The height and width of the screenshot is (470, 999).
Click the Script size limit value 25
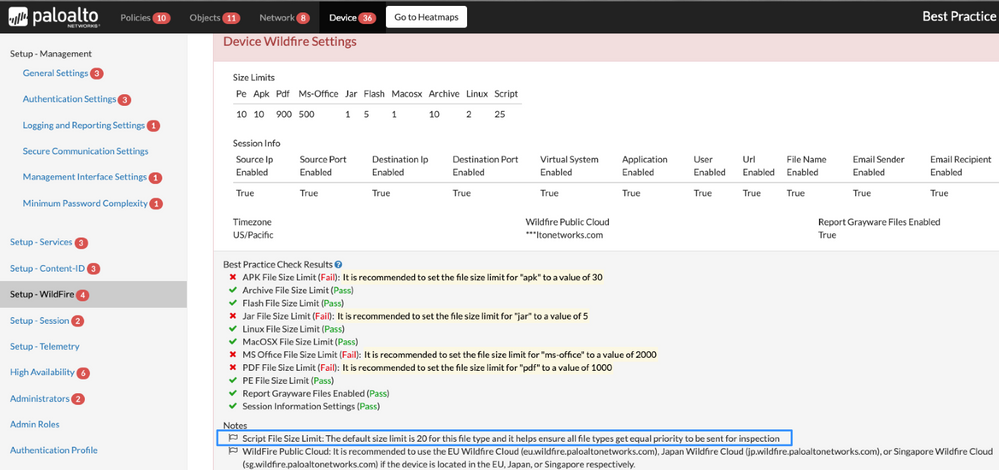point(500,115)
